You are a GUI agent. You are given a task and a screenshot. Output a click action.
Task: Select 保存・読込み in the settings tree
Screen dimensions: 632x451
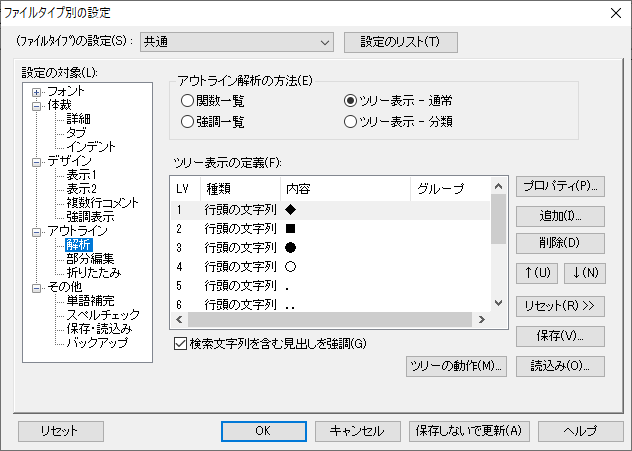click(99, 329)
